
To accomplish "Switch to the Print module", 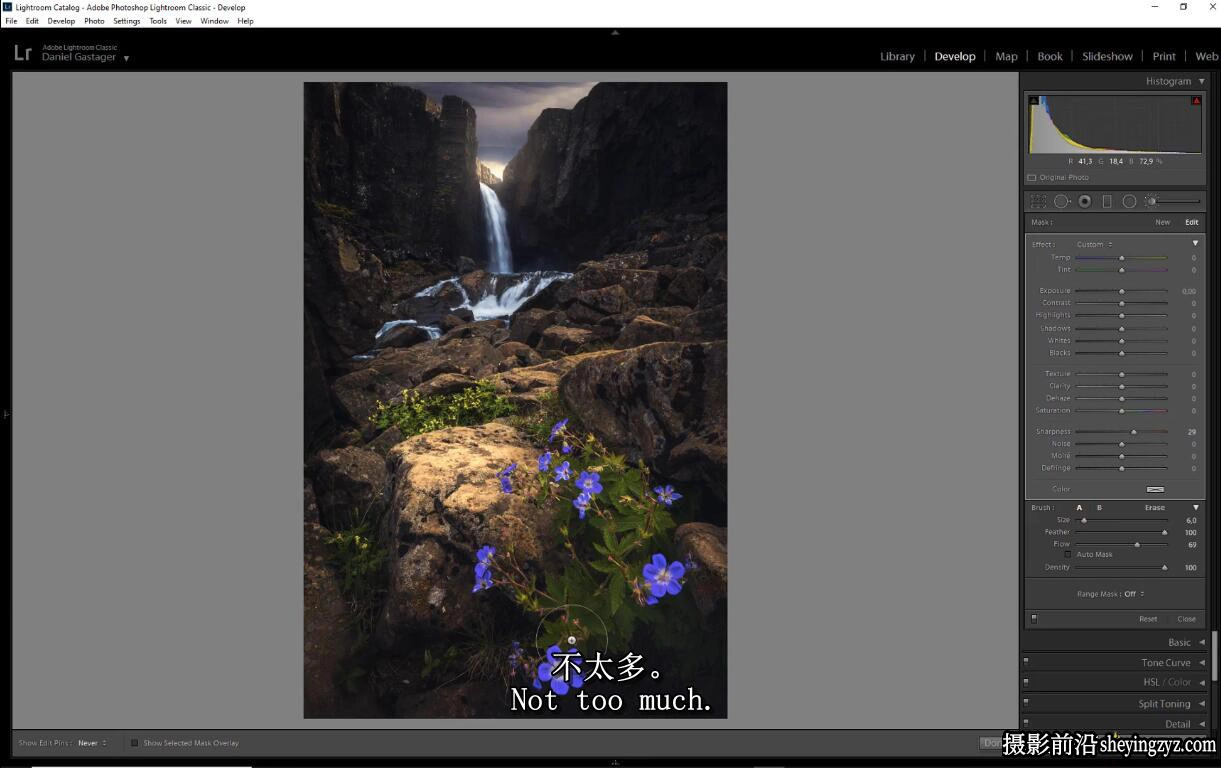I will [x=1164, y=56].
